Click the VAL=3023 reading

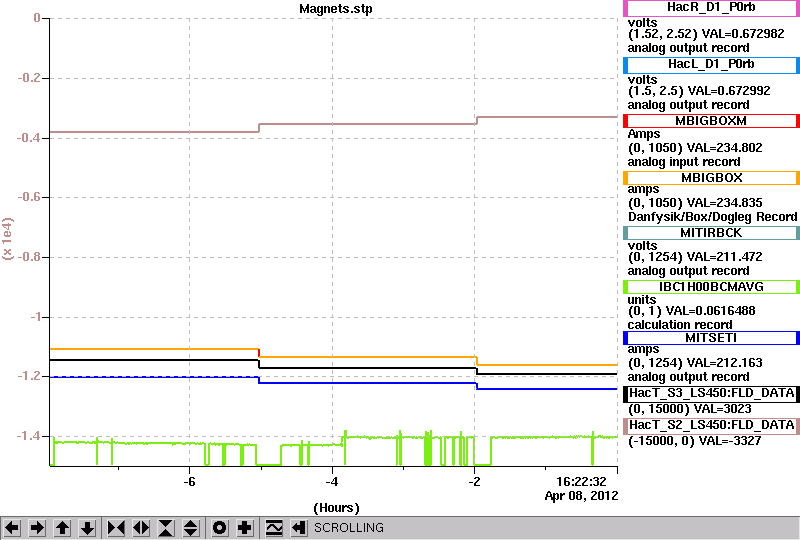tap(722, 409)
